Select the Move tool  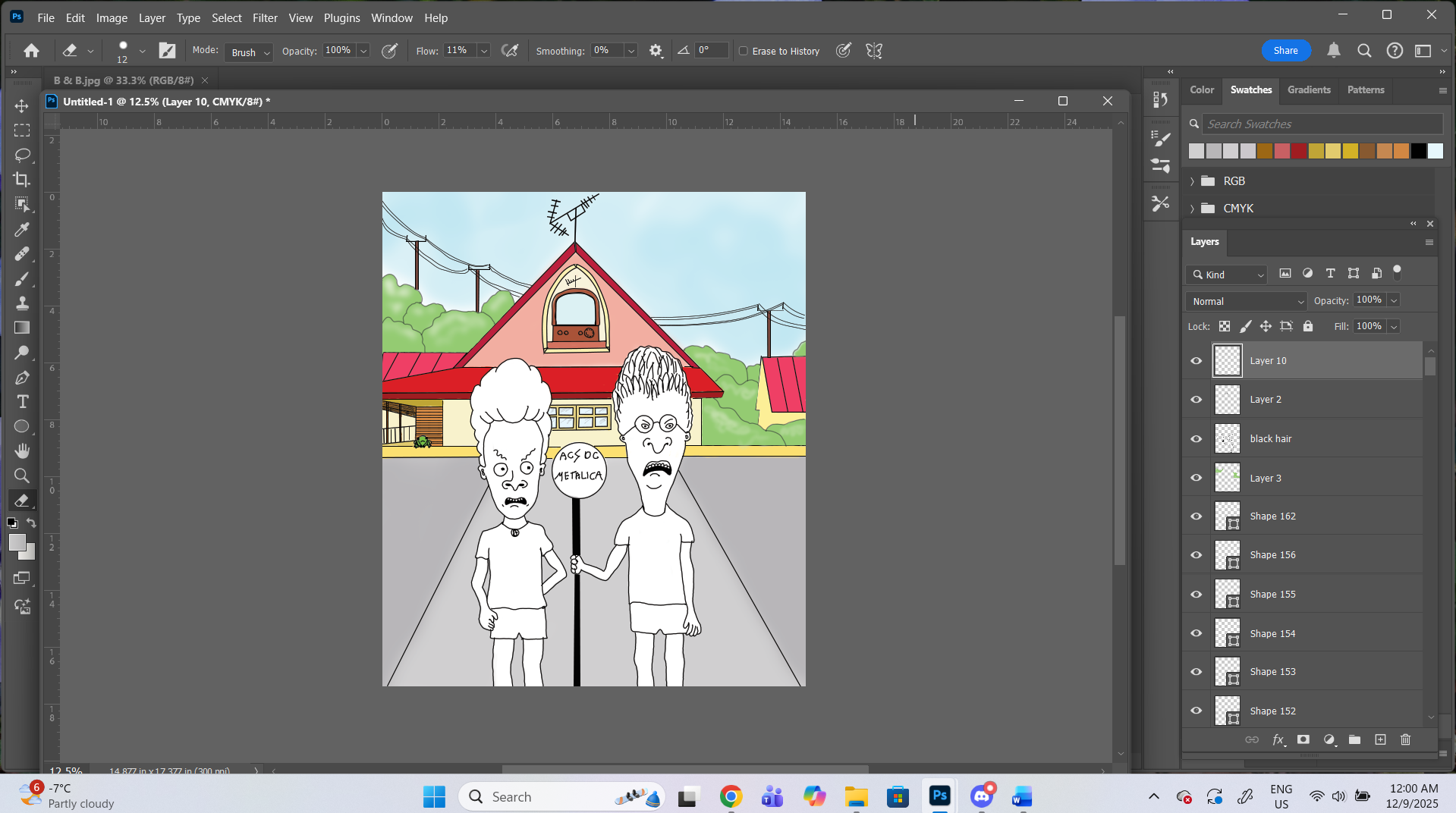click(x=22, y=105)
